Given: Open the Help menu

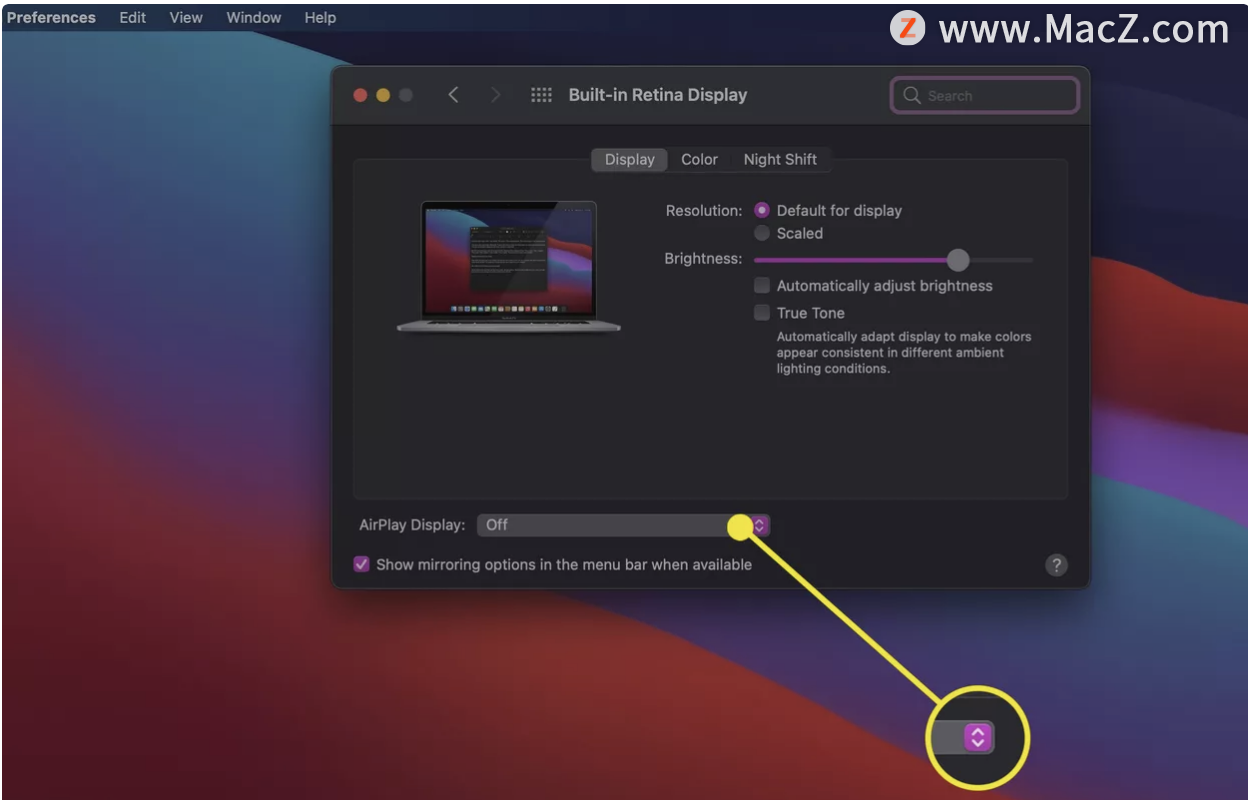Looking at the screenshot, I should pos(320,17).
